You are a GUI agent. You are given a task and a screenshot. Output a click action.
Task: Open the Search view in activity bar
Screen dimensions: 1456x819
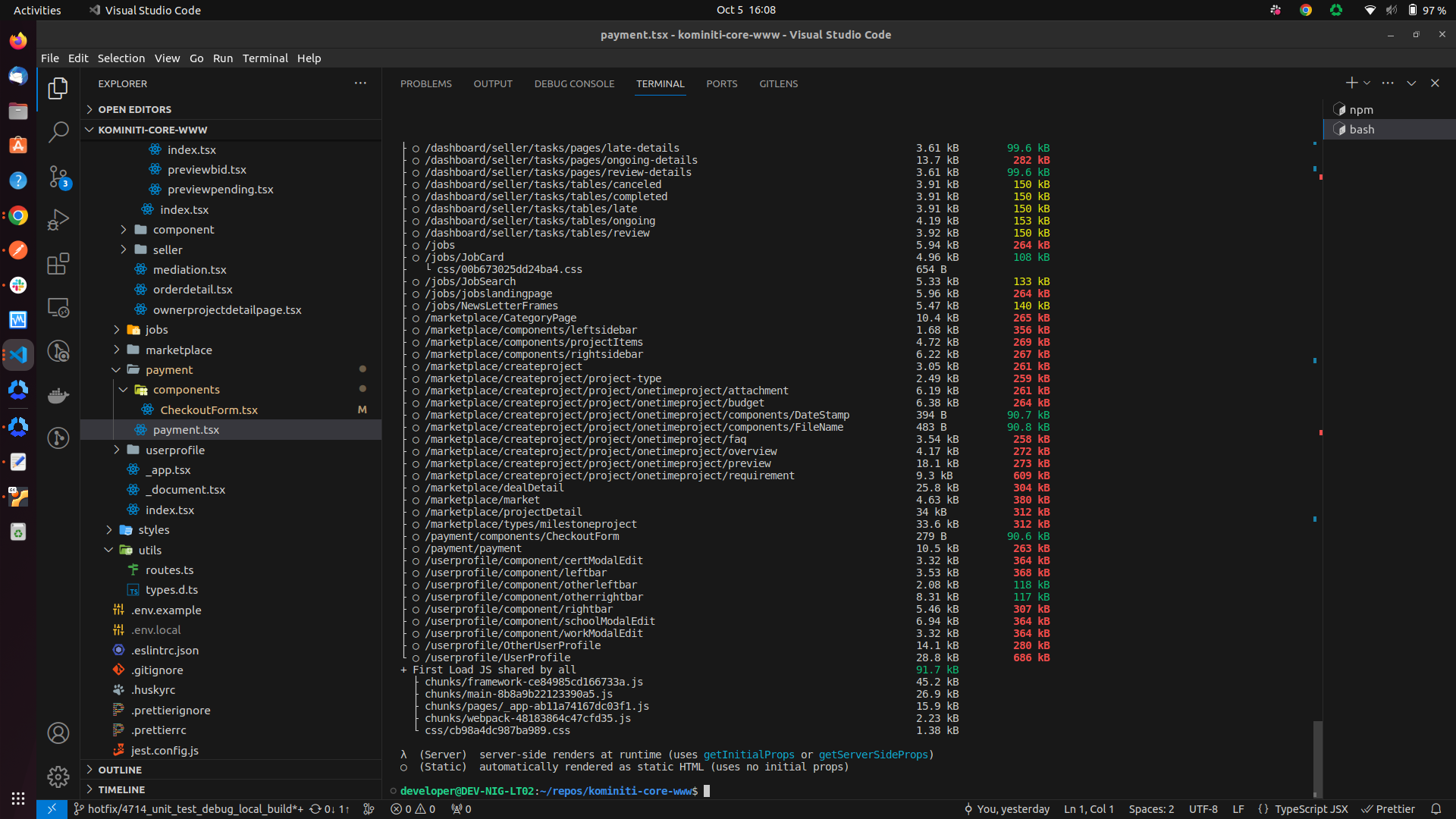58,132
